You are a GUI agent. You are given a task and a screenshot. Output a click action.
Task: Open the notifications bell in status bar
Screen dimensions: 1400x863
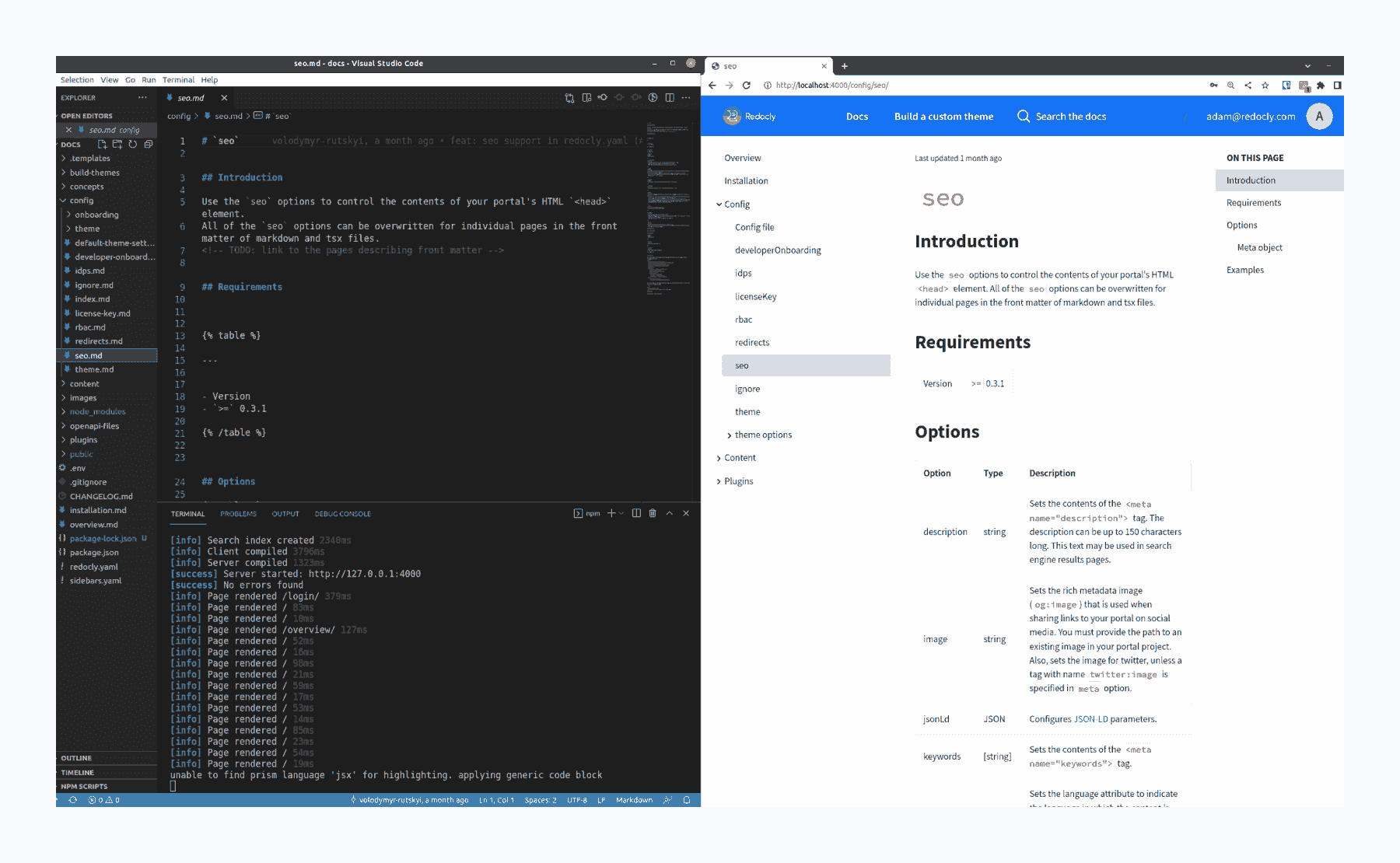(x=687, y=800)
